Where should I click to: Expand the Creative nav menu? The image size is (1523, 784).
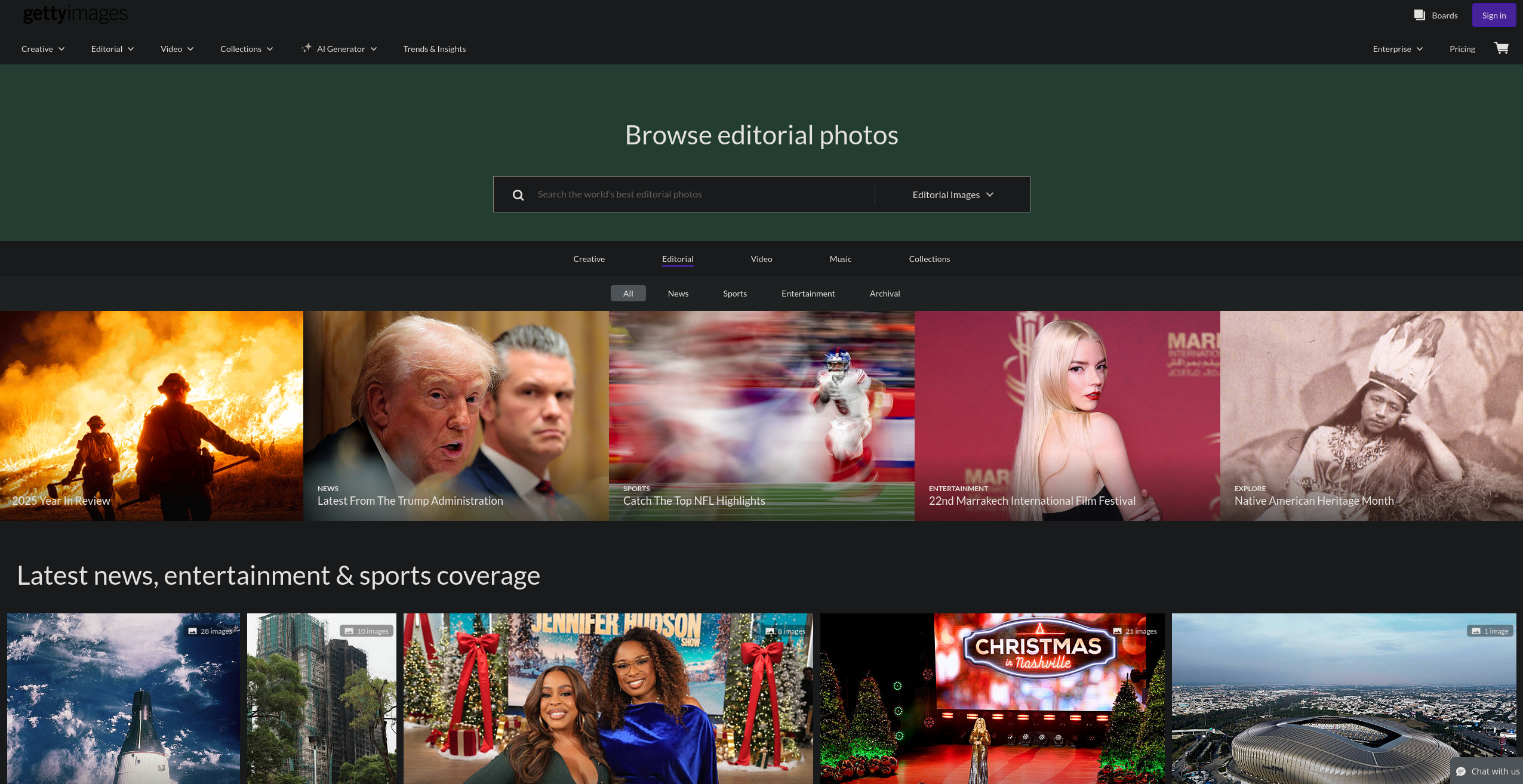(42, 49)
